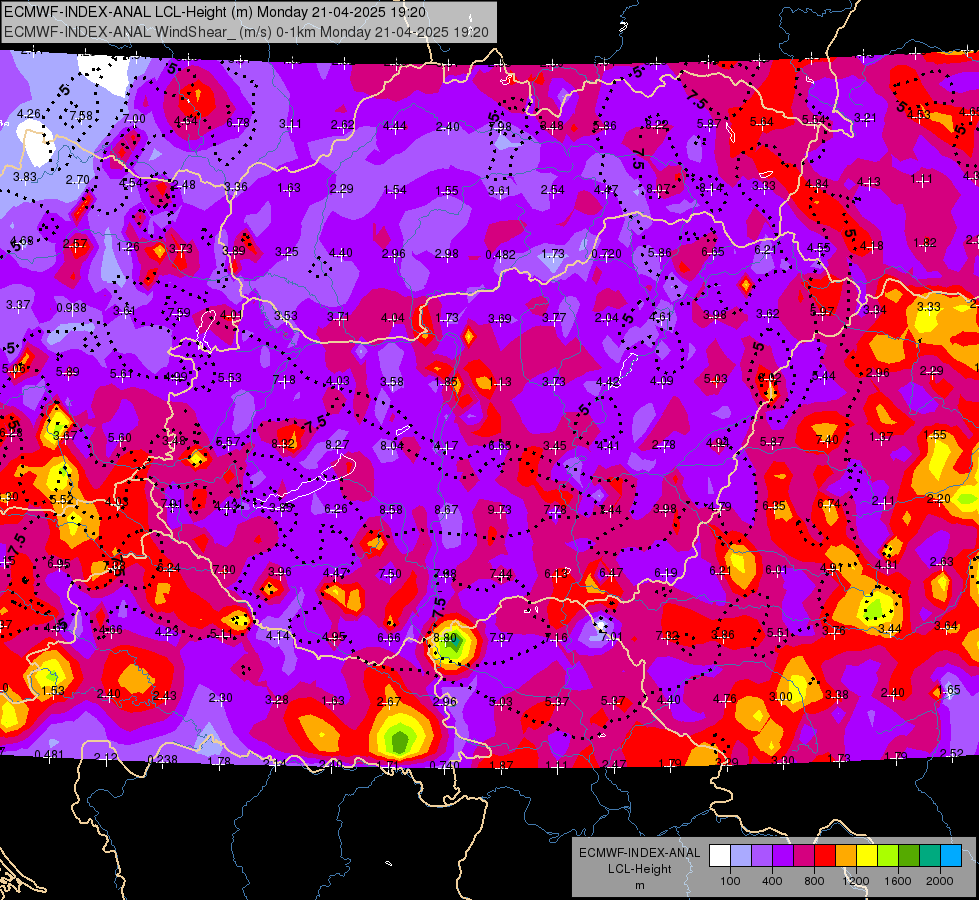The width and height of the screenshot is (979, 900).
Task: Click the wind shear value 8.58
Action: 391,510
